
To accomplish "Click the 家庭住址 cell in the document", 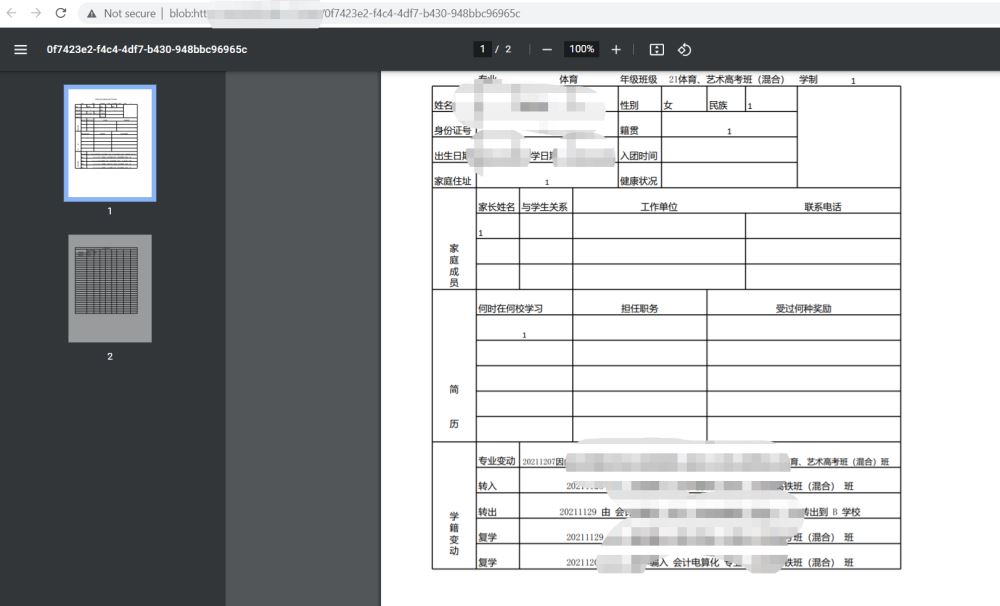I will [x=452, y=181].
